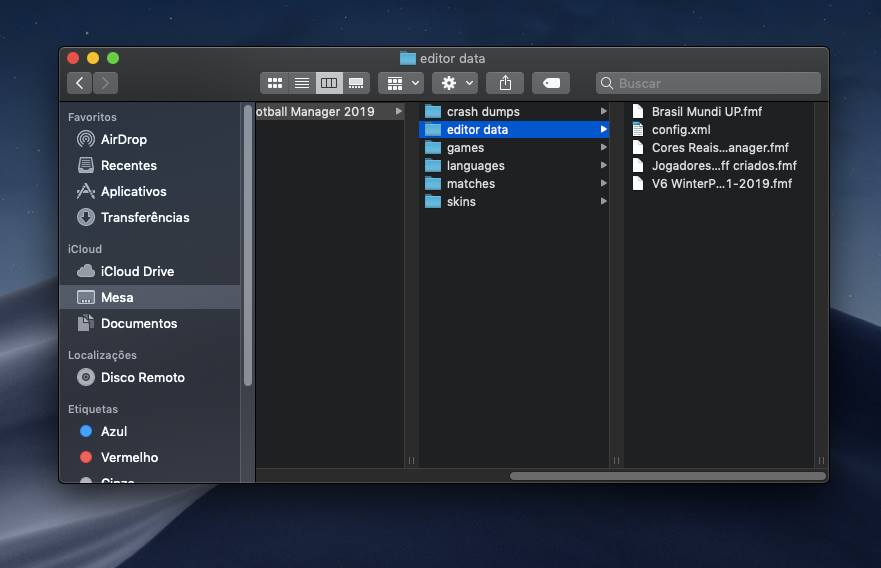Click the yellow minimize window button
881x568 pixels.
pos(93,58)
